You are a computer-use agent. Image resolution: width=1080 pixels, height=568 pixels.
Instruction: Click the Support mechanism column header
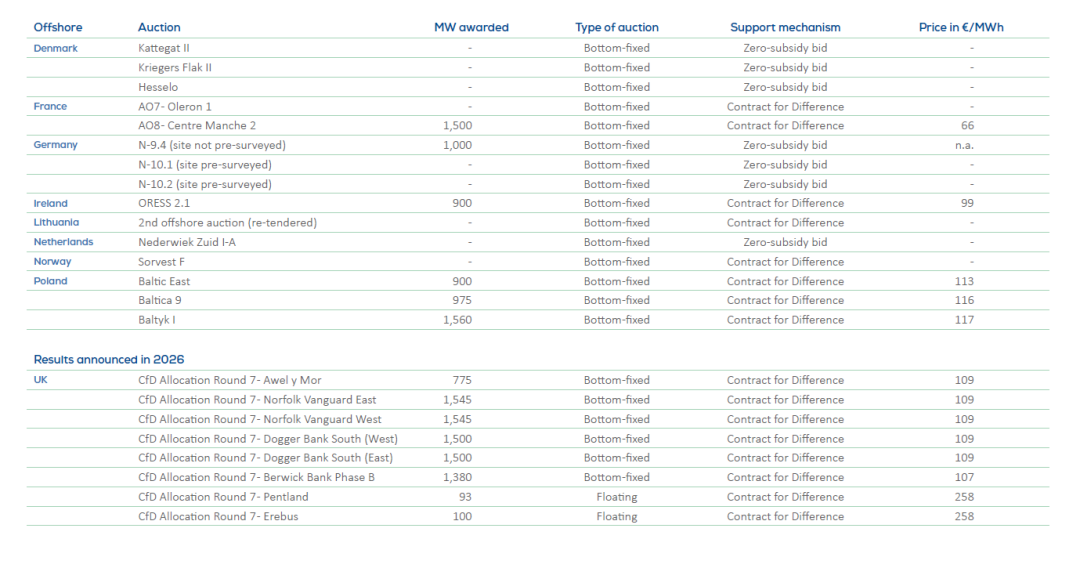pos(785,27)
